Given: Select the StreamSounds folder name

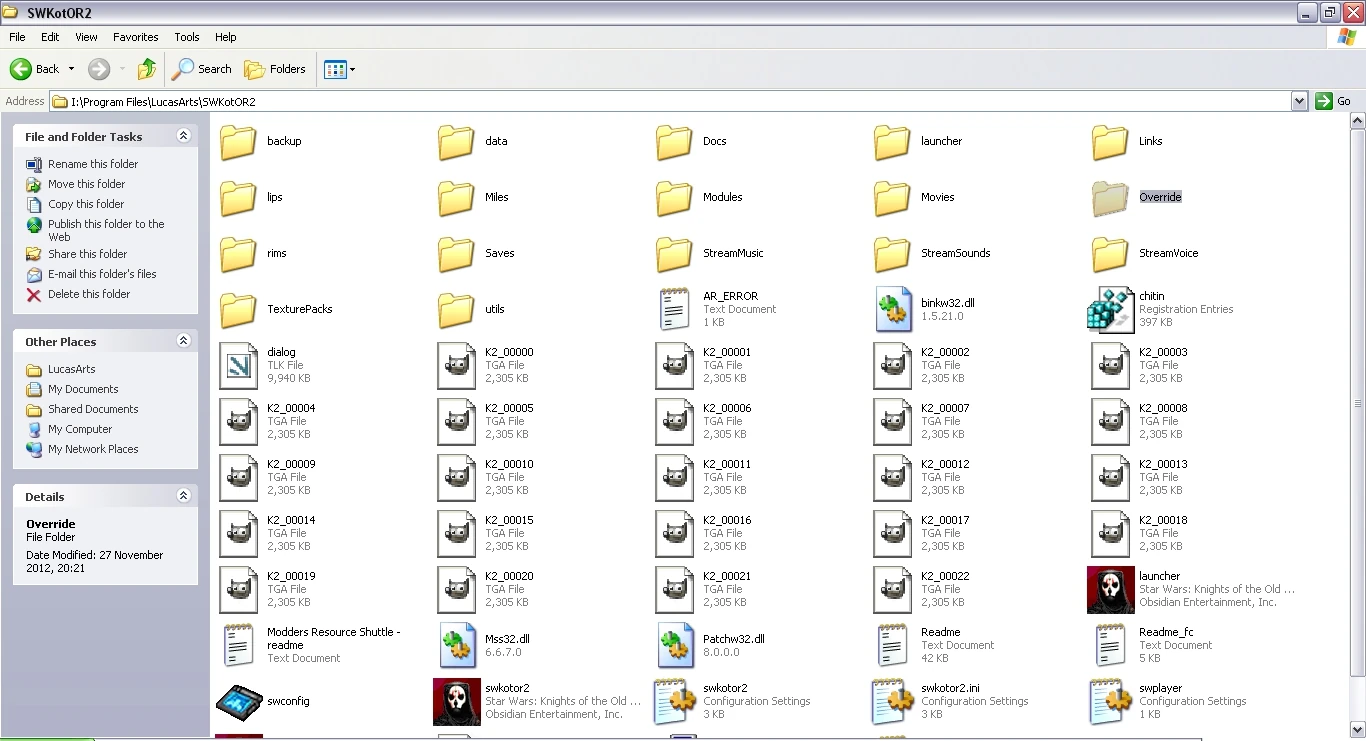Looking at the screenshot, I should (955, 253).
